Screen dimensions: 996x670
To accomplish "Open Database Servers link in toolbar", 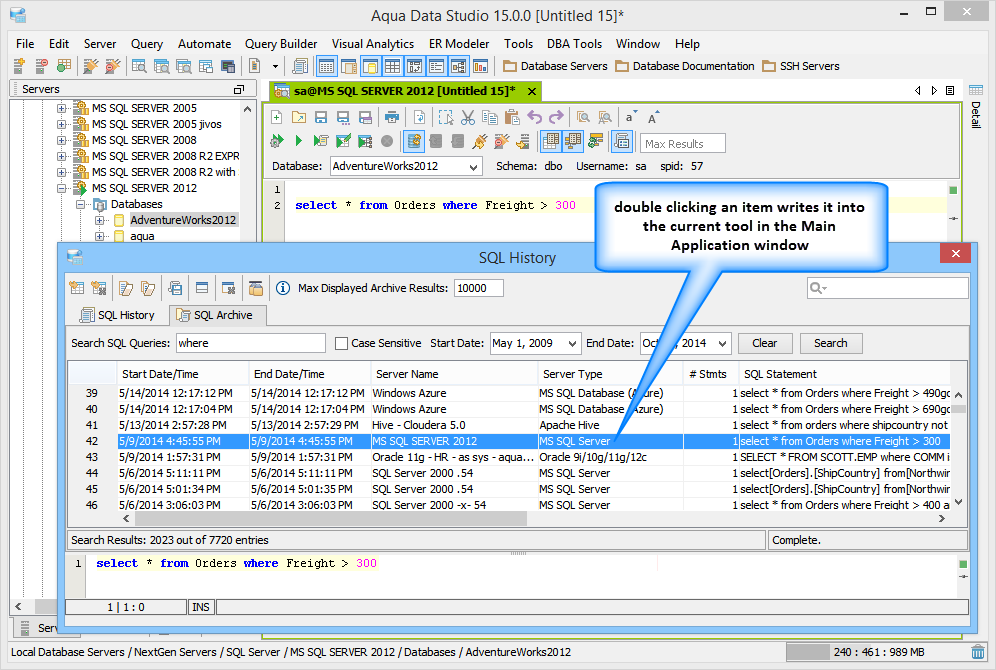I will coord(555,66).
